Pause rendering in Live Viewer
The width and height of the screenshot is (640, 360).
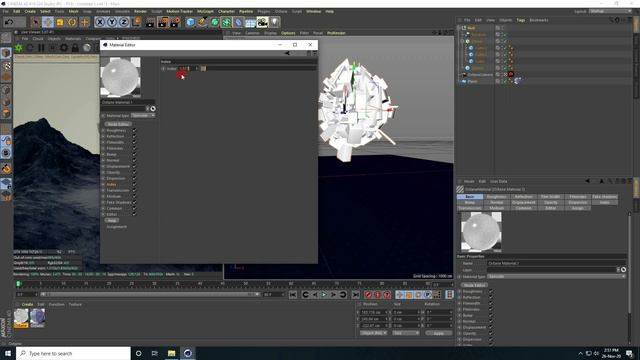click(x=41, y=48)
